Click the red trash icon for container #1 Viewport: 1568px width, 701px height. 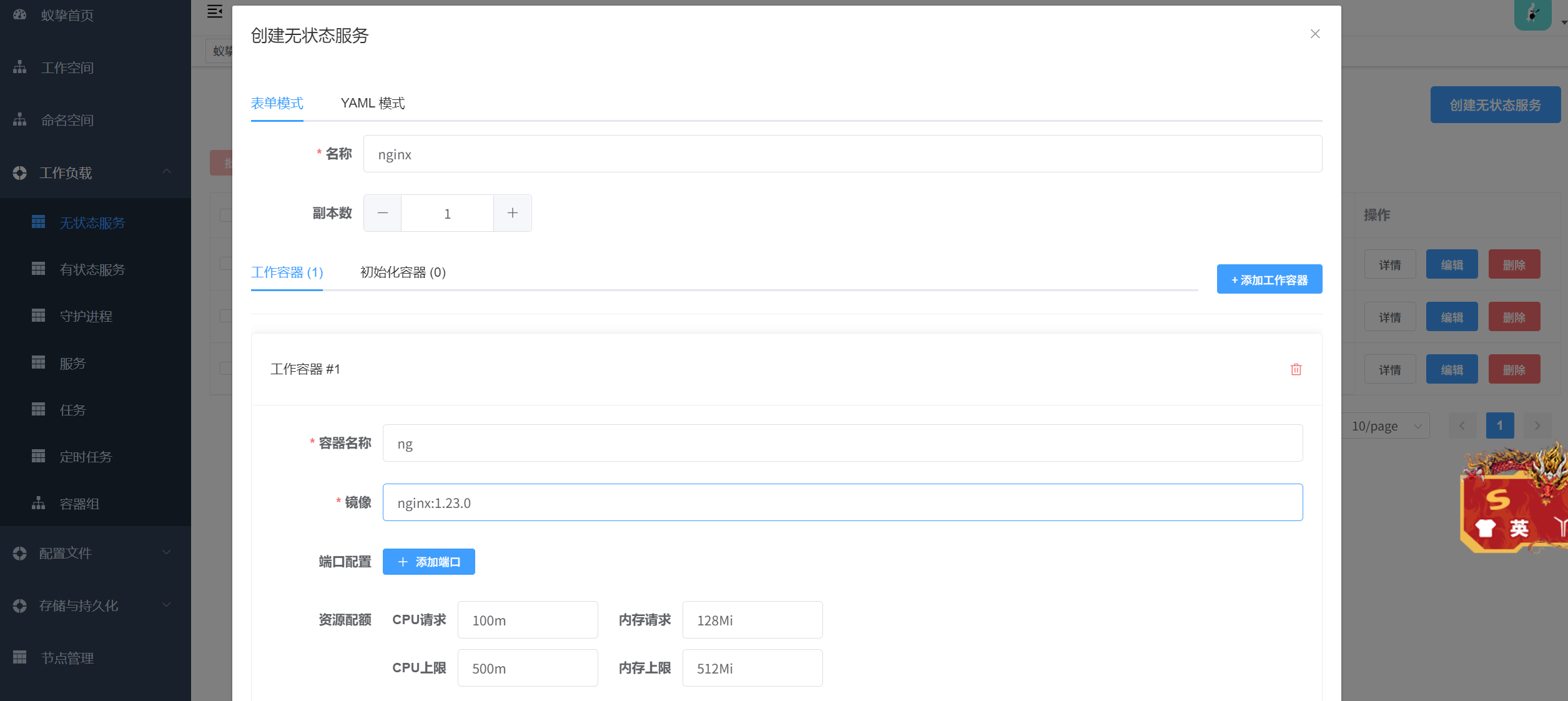point(1296,369)
